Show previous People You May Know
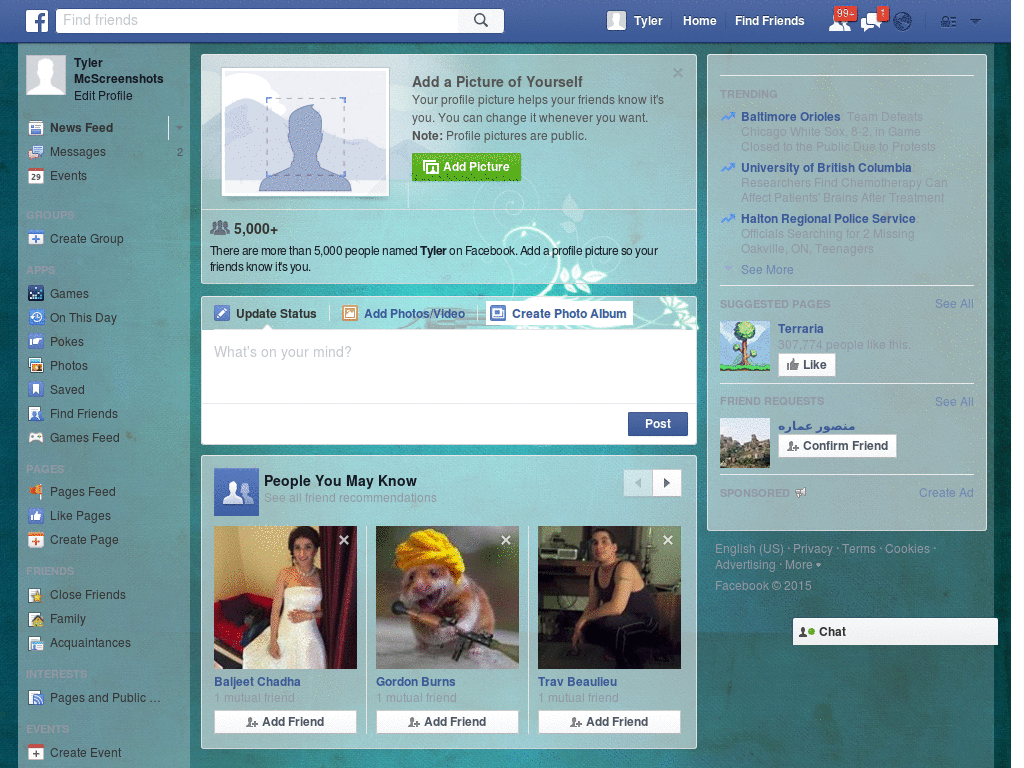 click(638, 483)
